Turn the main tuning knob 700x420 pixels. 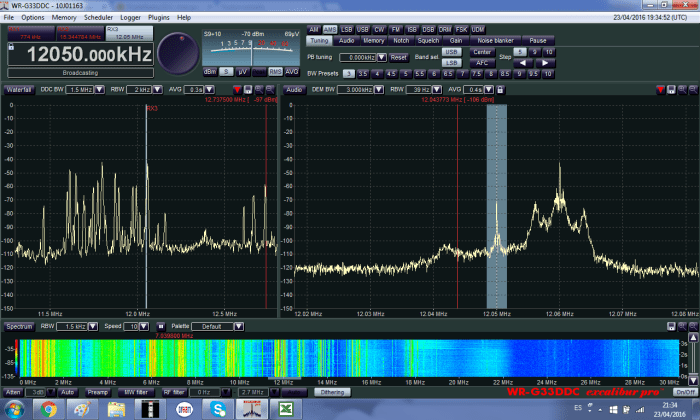pyautogui.click(x=177, y=51)
